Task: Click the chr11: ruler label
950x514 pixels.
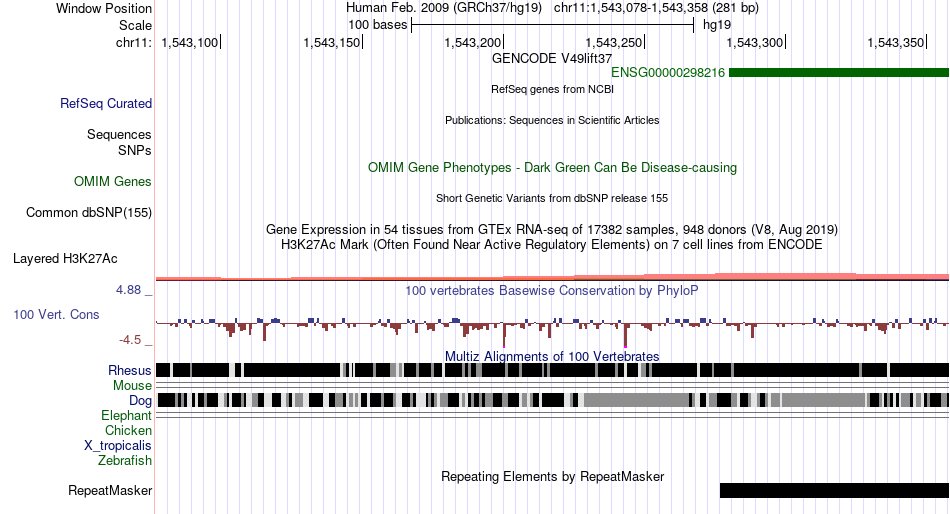Action: [134, 42]
